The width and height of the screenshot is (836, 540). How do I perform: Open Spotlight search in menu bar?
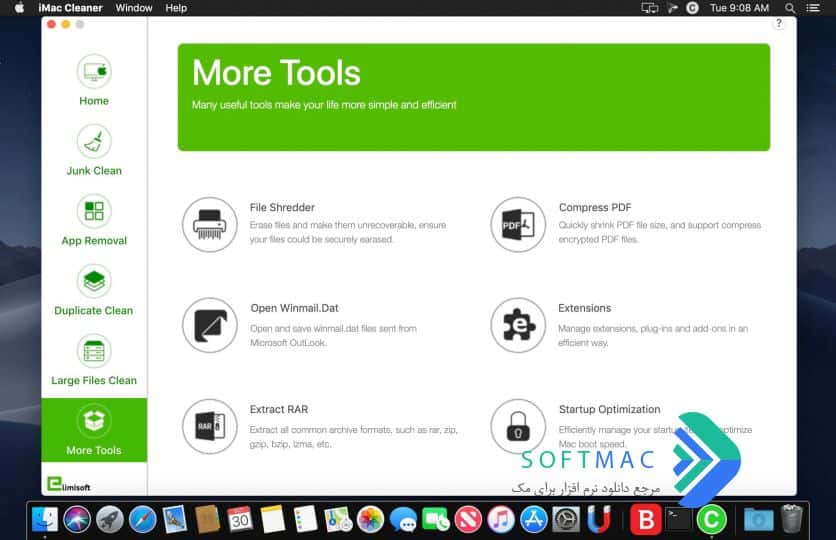pyautogui.click(x=790, y=8)
